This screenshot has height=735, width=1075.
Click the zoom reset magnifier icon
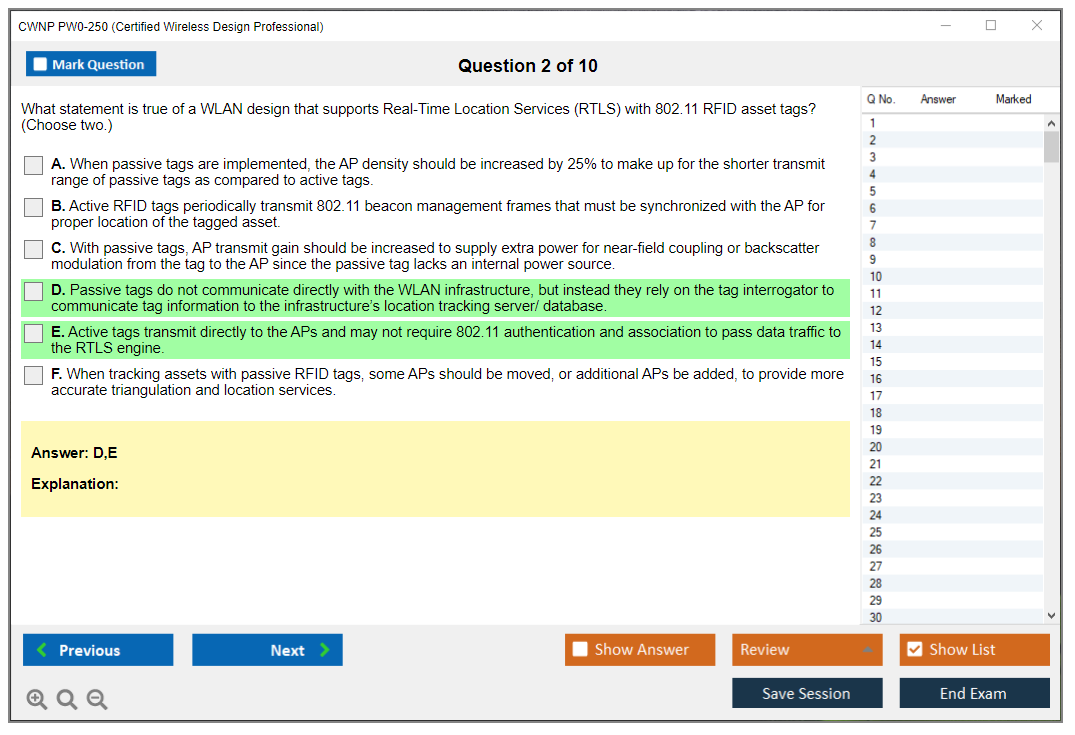coord(67,699)
